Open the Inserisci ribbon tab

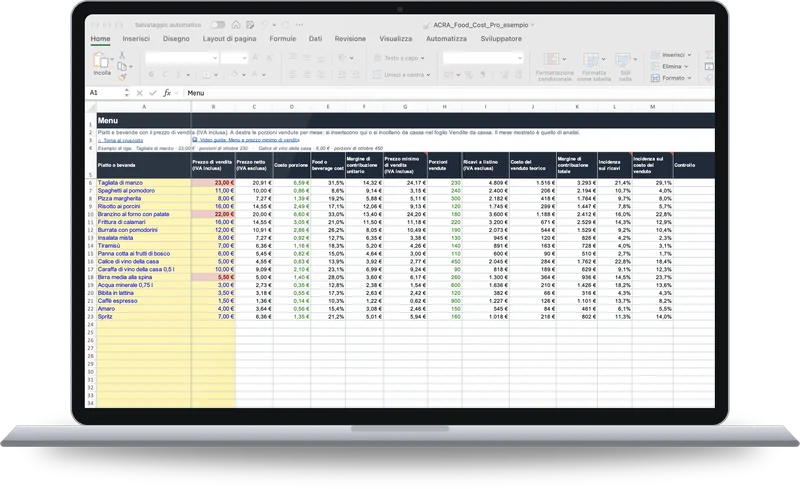tap(136, 38)
